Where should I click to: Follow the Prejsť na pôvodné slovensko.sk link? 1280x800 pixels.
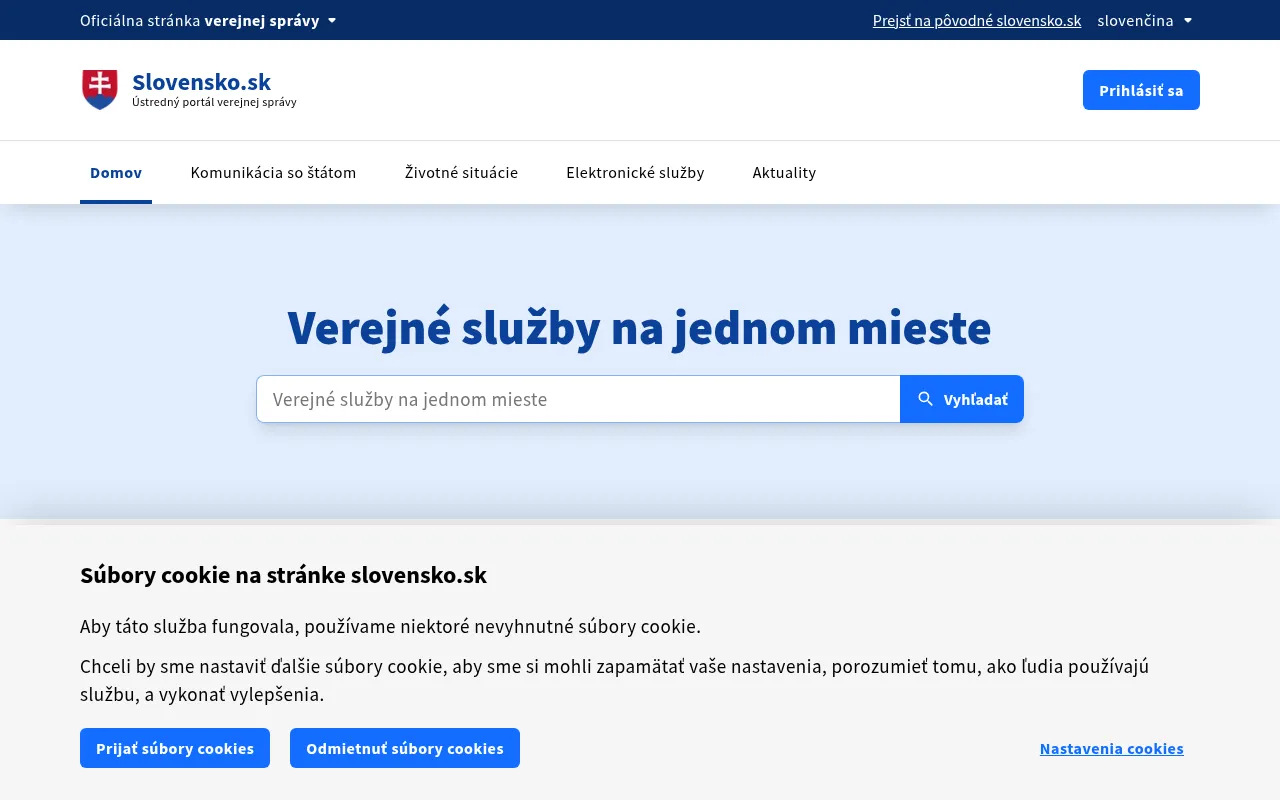(x=977, y=20)
